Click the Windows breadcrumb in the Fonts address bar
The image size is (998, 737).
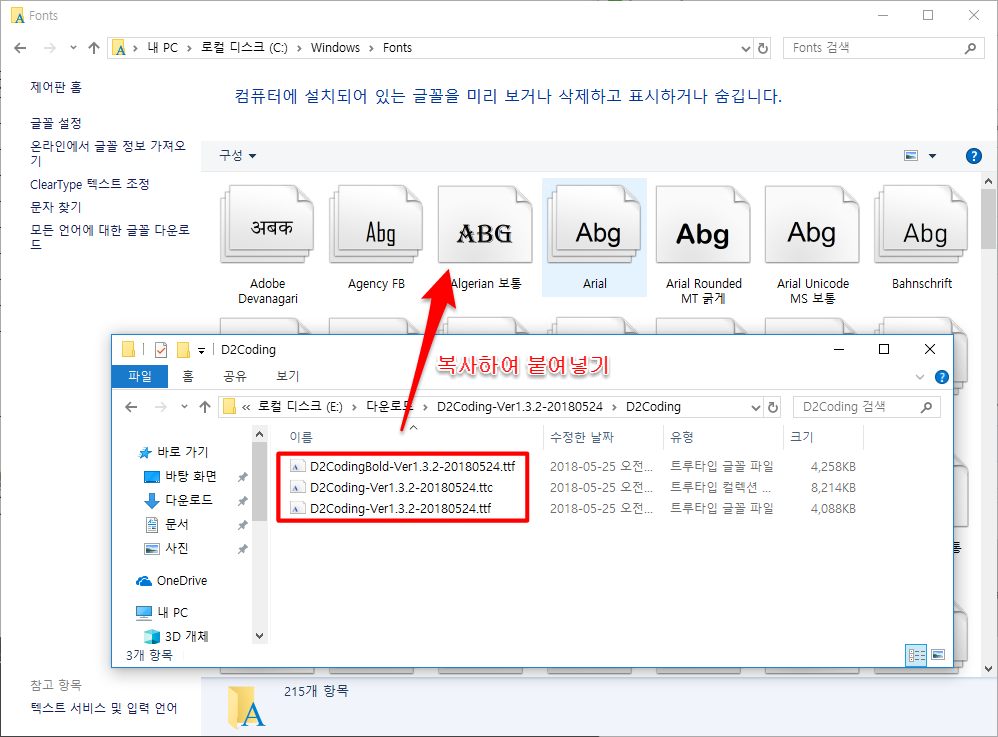coord(335,48)
